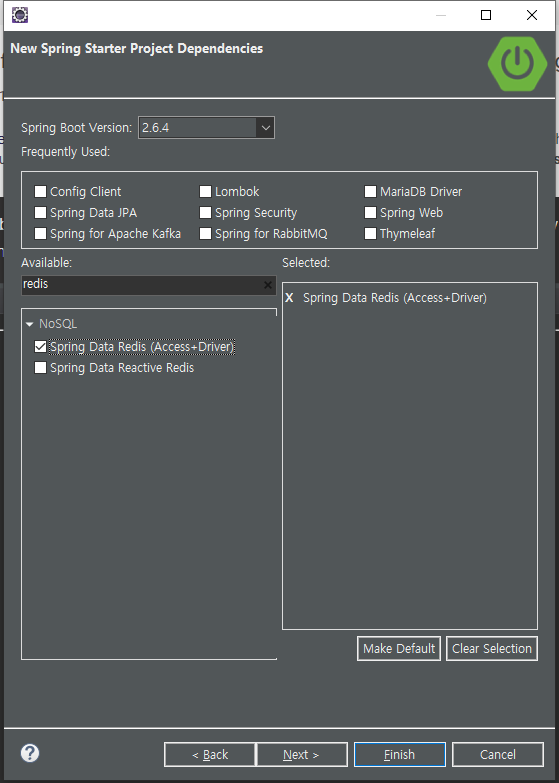Check the MariaDB Driver checkbox

pos(370,192)
